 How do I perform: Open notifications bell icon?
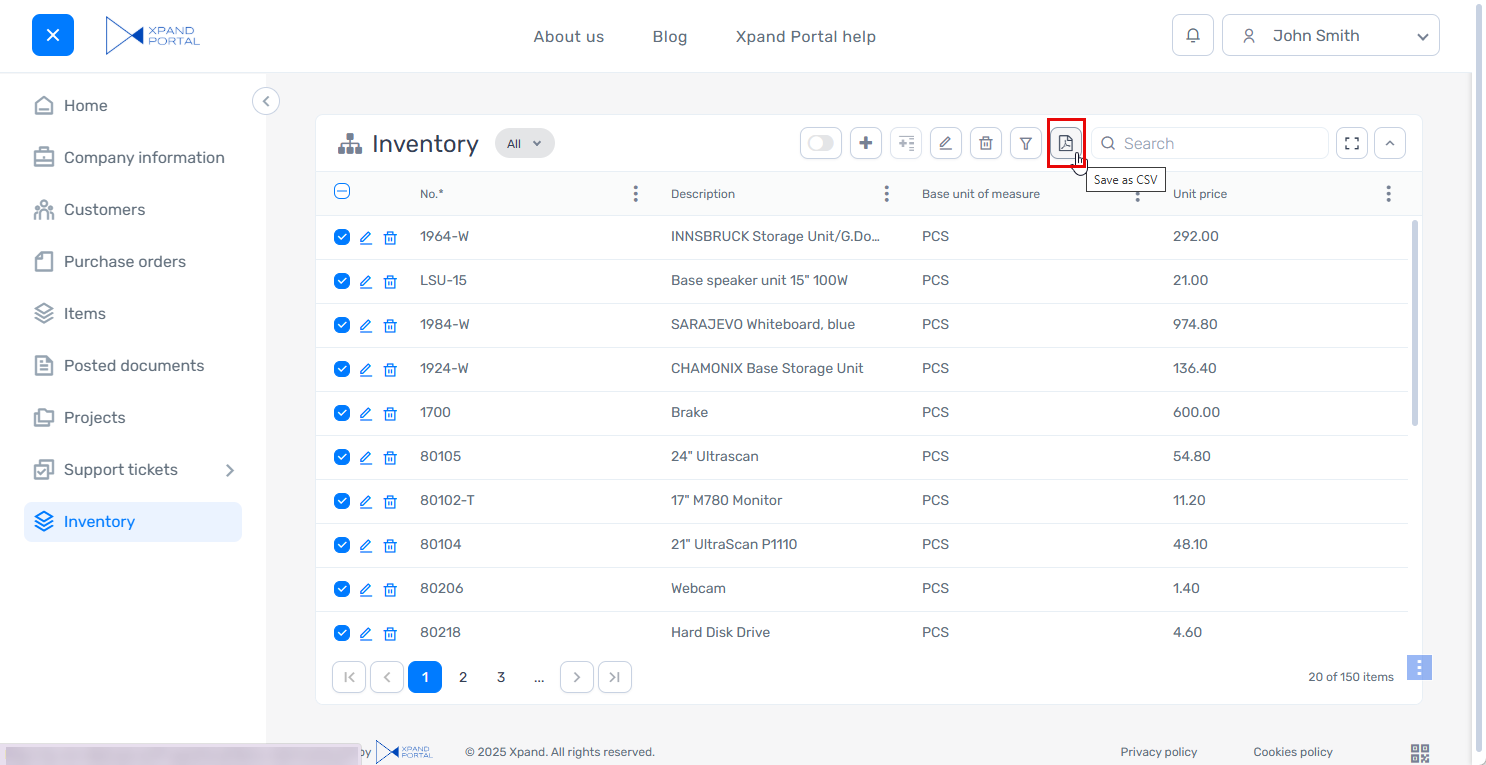(x=1193, y=35)
